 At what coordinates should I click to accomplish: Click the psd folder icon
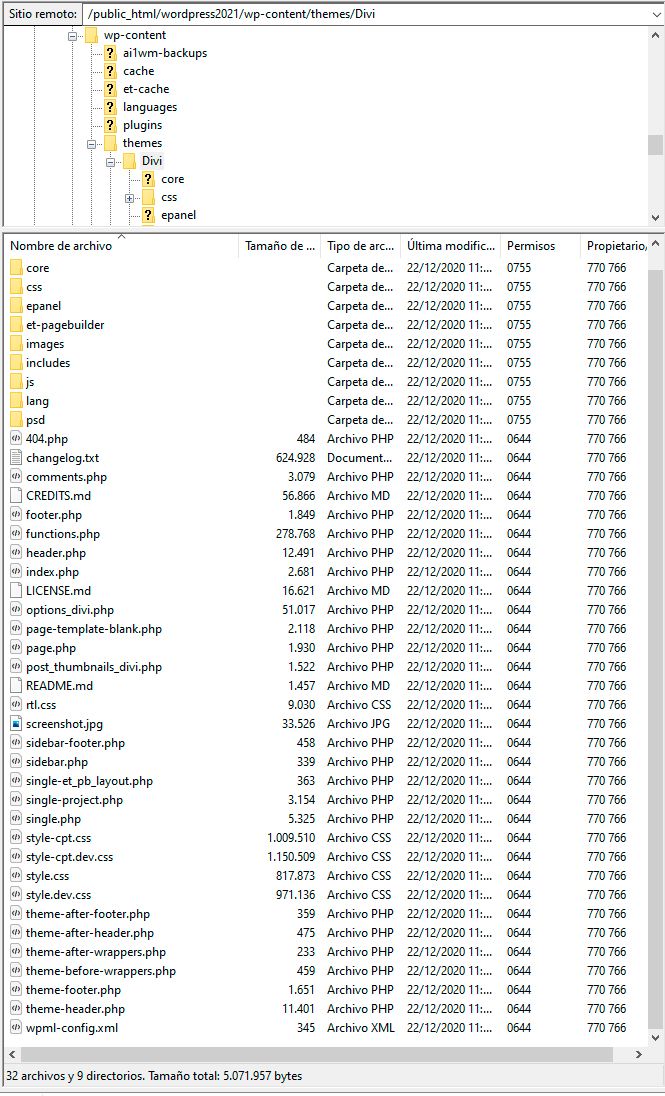[x=17, y=420]
